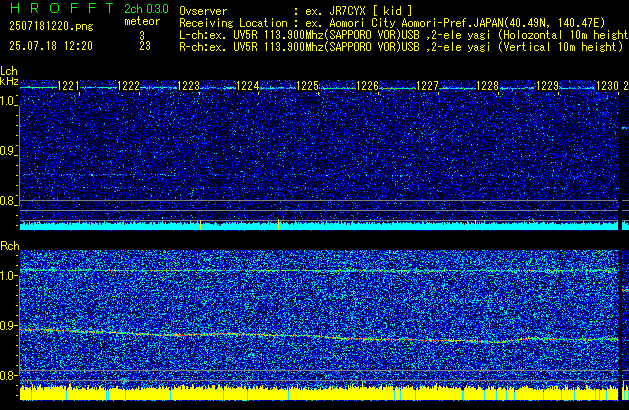Click the yellow meteor marker below 1223 in Lch
629x410 pixels.
(x=200, y=225)
